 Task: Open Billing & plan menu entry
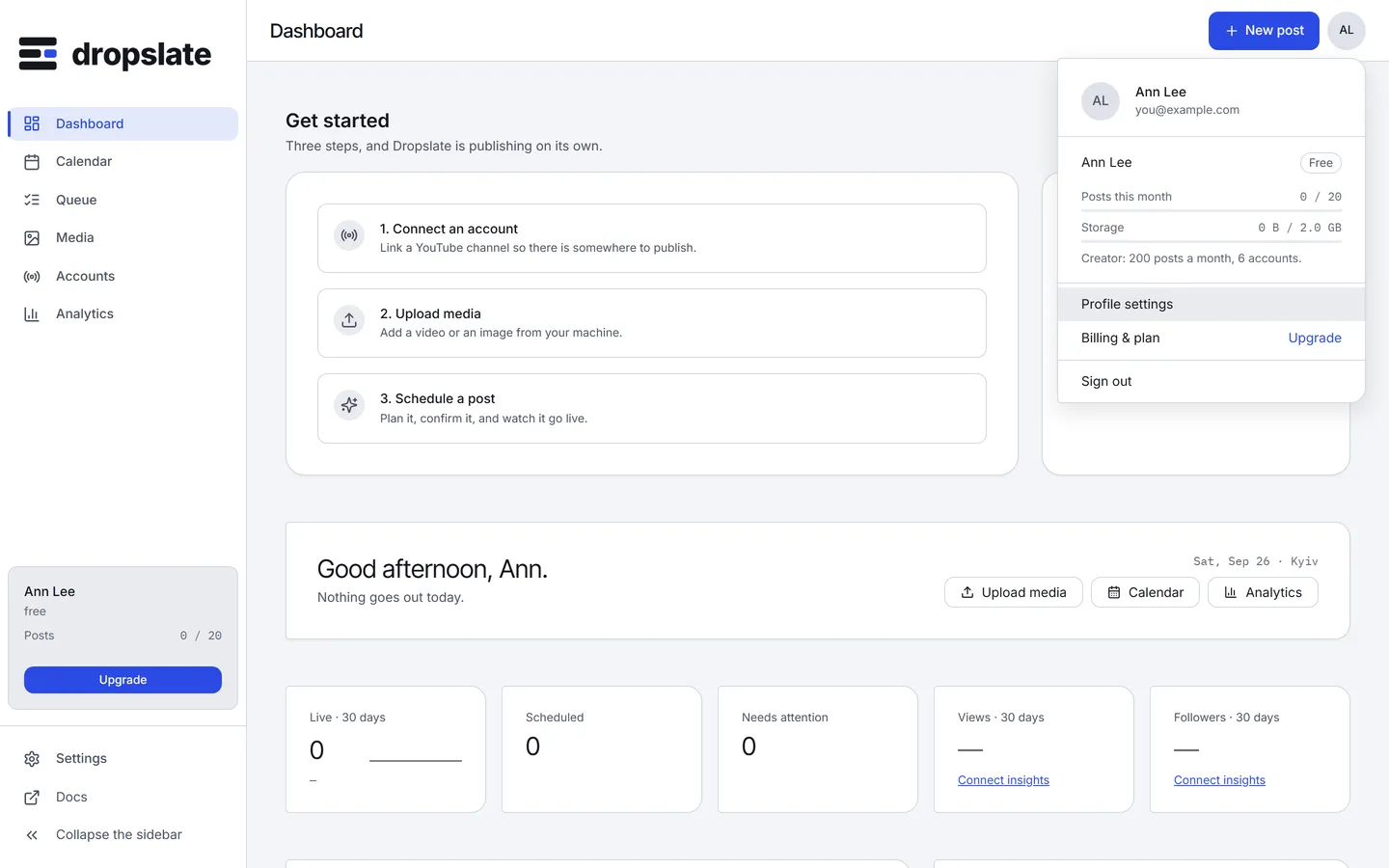[1212, 338]
